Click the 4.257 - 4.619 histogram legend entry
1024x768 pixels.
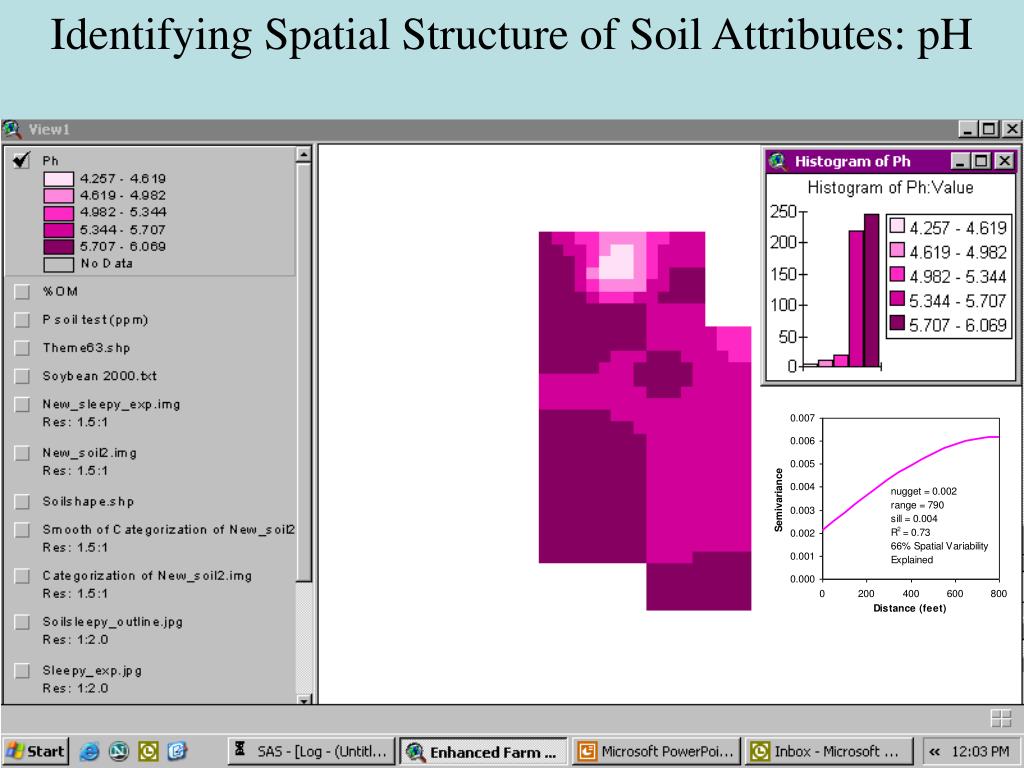[x=948, y=227]
